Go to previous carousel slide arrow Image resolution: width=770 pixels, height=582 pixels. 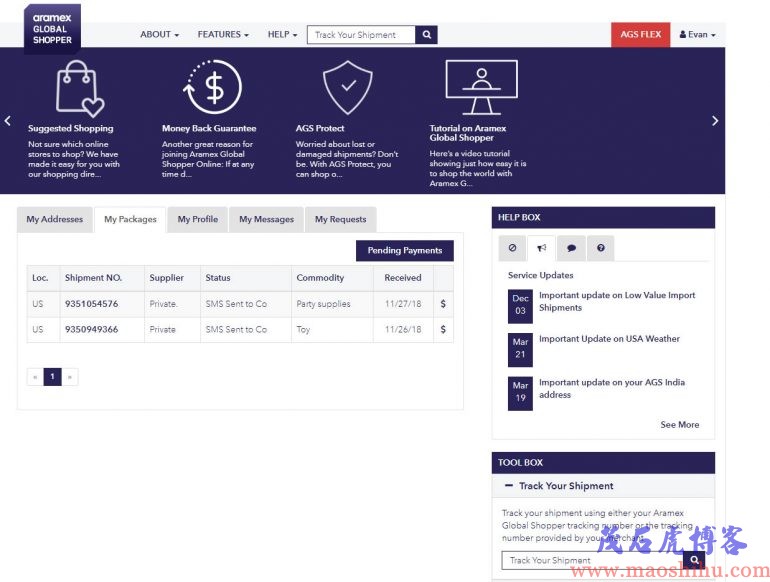(7, 121)
